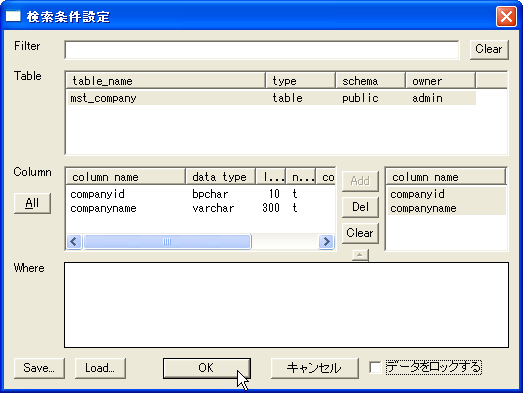Close the 検索条件設定 dialog

click(506, 16)
